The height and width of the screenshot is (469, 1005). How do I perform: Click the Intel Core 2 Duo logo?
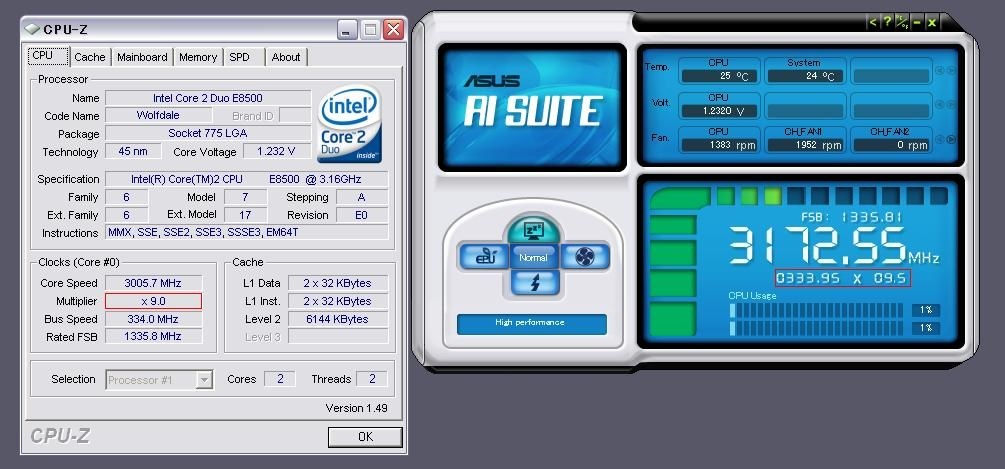pyautogui.click(x=350, y=124)
